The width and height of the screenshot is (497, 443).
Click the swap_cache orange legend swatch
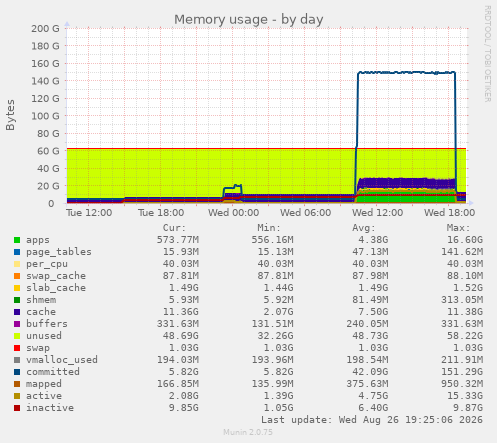[17, 276]
